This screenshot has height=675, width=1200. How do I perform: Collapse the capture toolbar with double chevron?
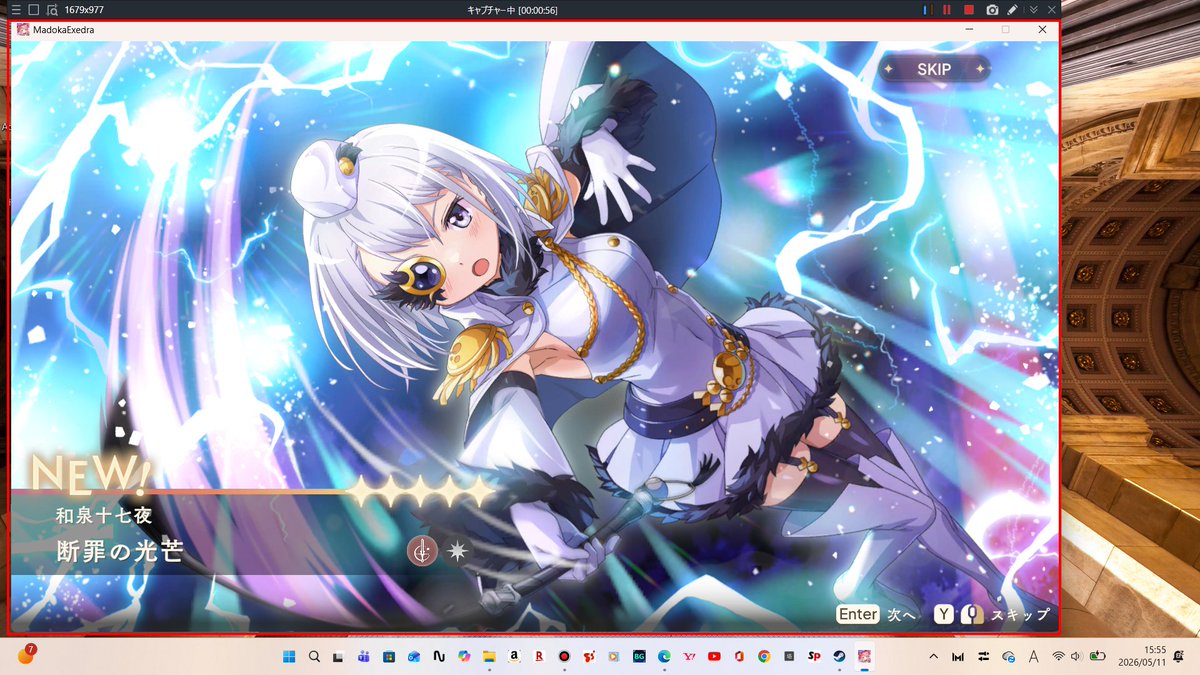1033,9
